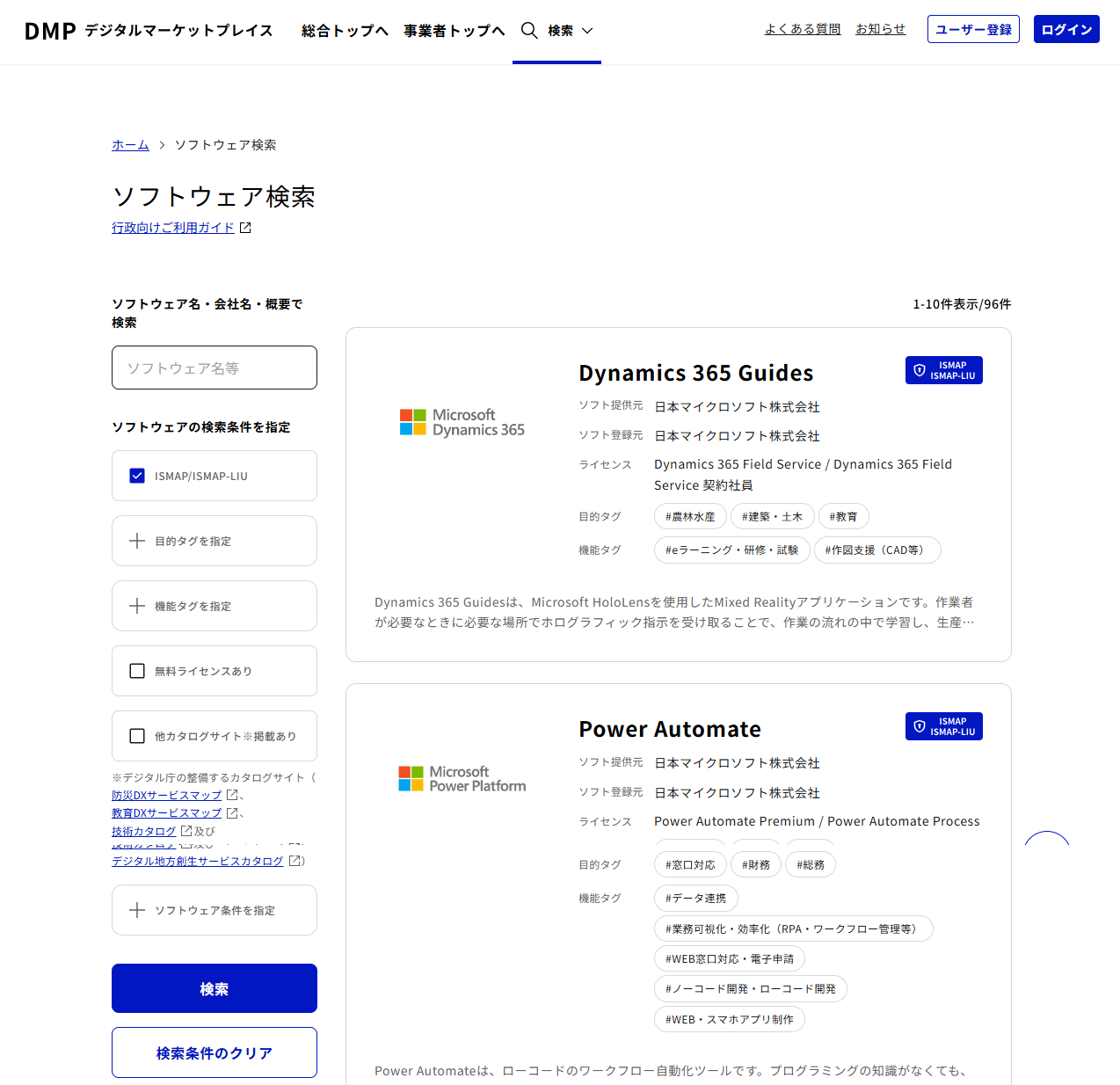The height and width of the screenshot is (1085, 1120).
Task: Open 総合トップへ menu item
Action: point(345,31)
